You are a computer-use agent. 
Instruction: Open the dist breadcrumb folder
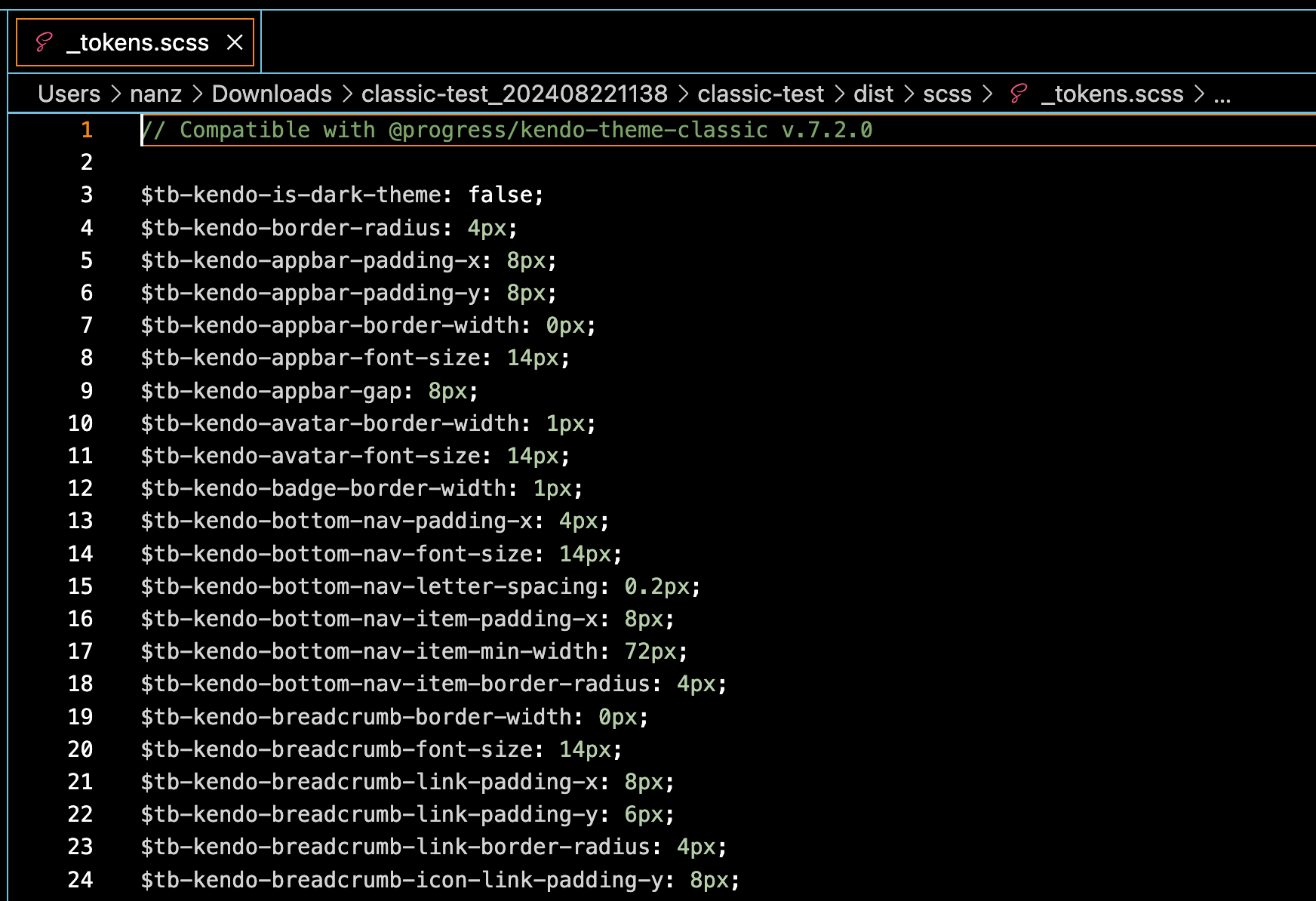click(x=873, y=94)
